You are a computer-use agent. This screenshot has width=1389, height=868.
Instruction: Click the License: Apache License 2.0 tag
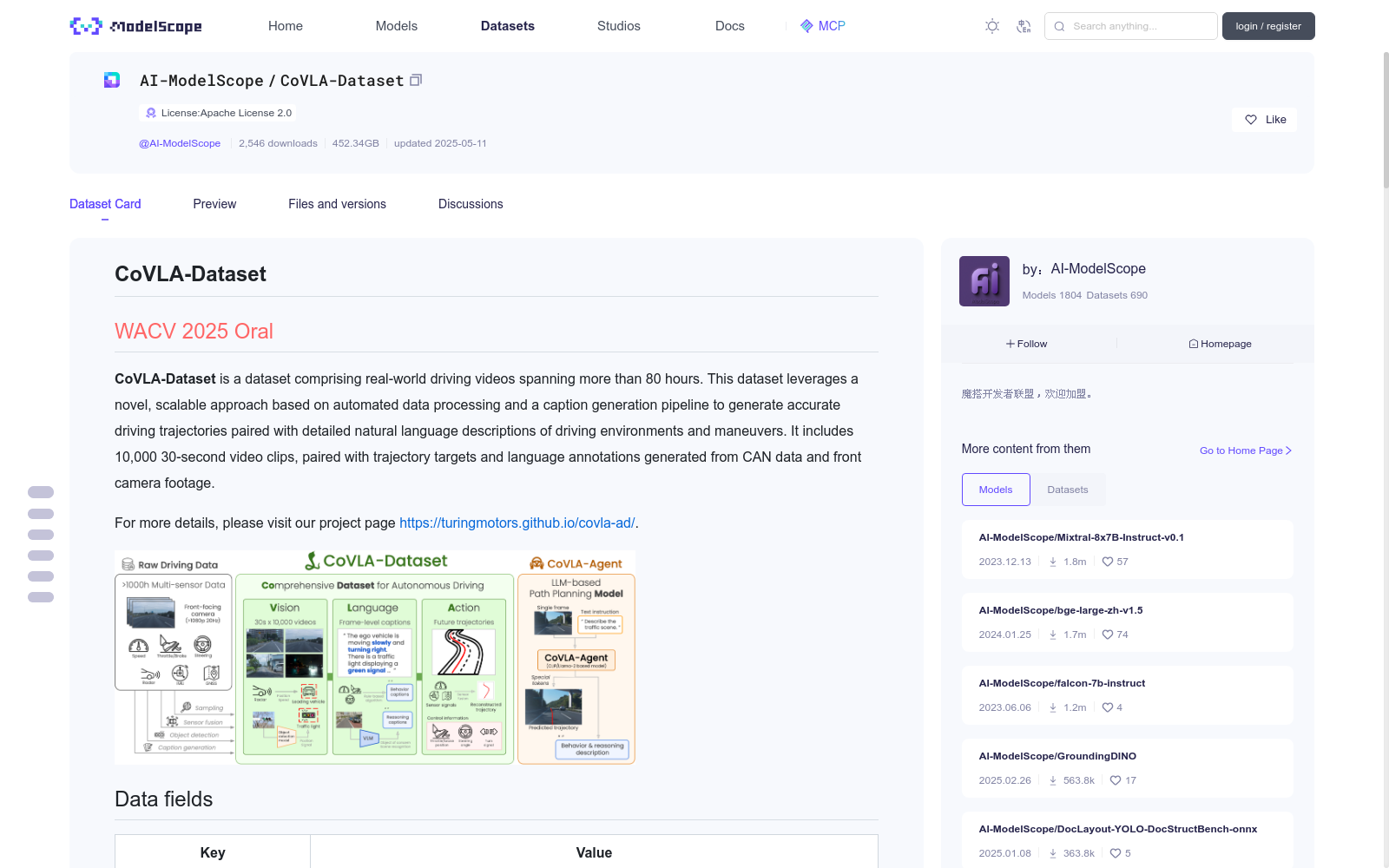click(x=218, y=113)
